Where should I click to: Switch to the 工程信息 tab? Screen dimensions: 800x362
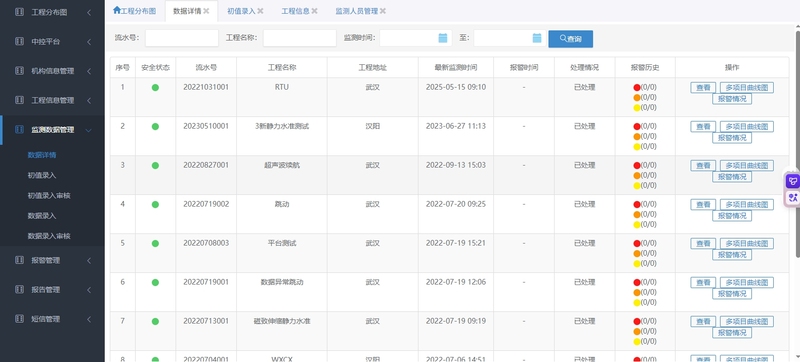[x=295, y=11]
